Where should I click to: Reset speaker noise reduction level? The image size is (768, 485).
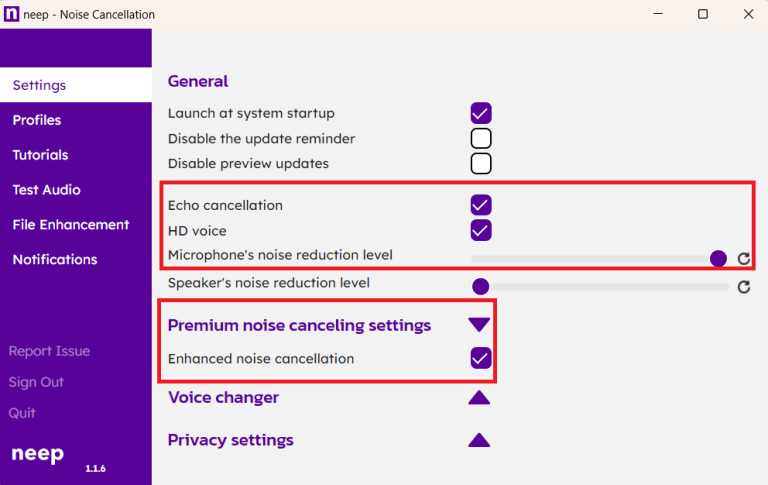(x=743, y=287)
